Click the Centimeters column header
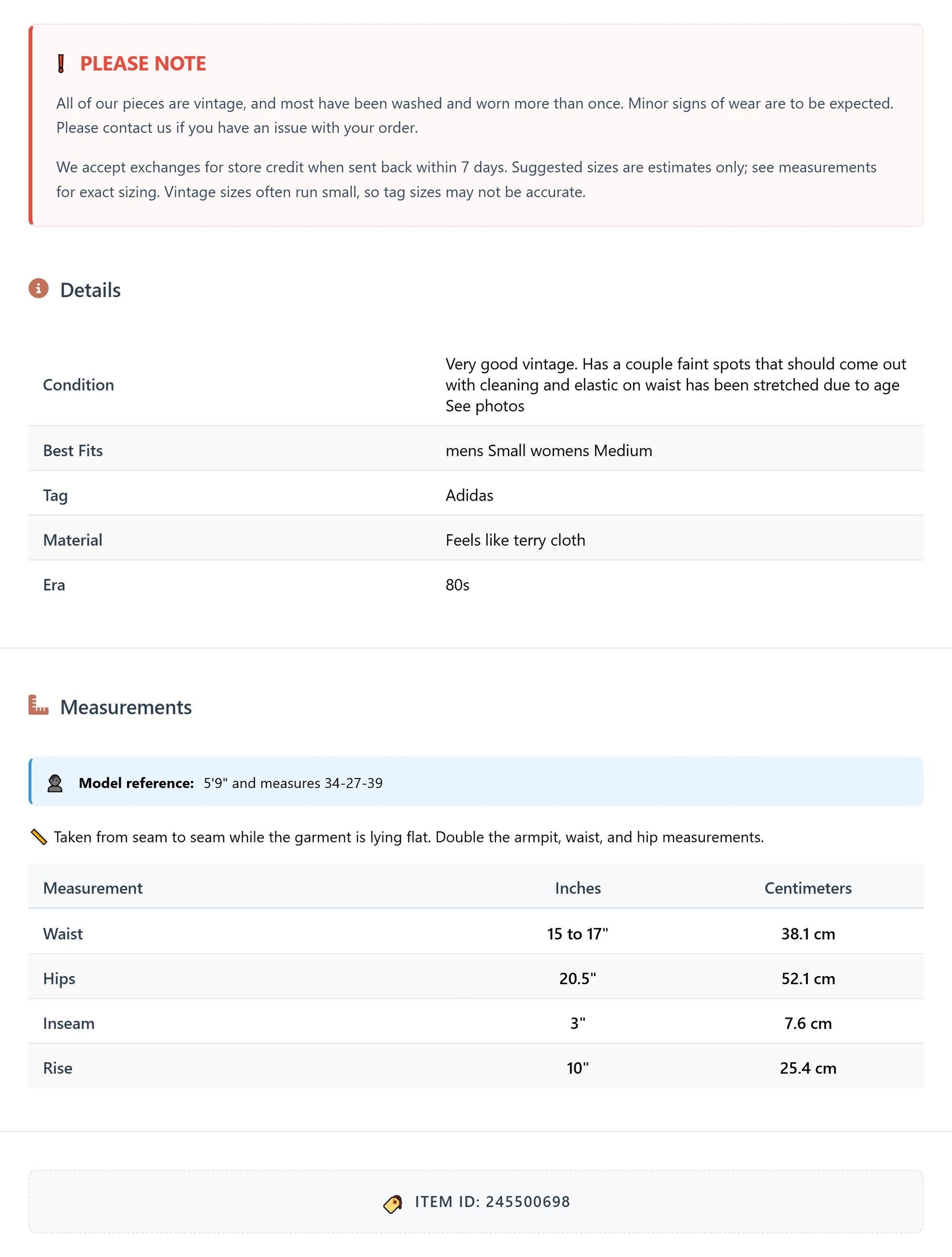The width and height of the screenshot is (952, 1257). [808, 888]
